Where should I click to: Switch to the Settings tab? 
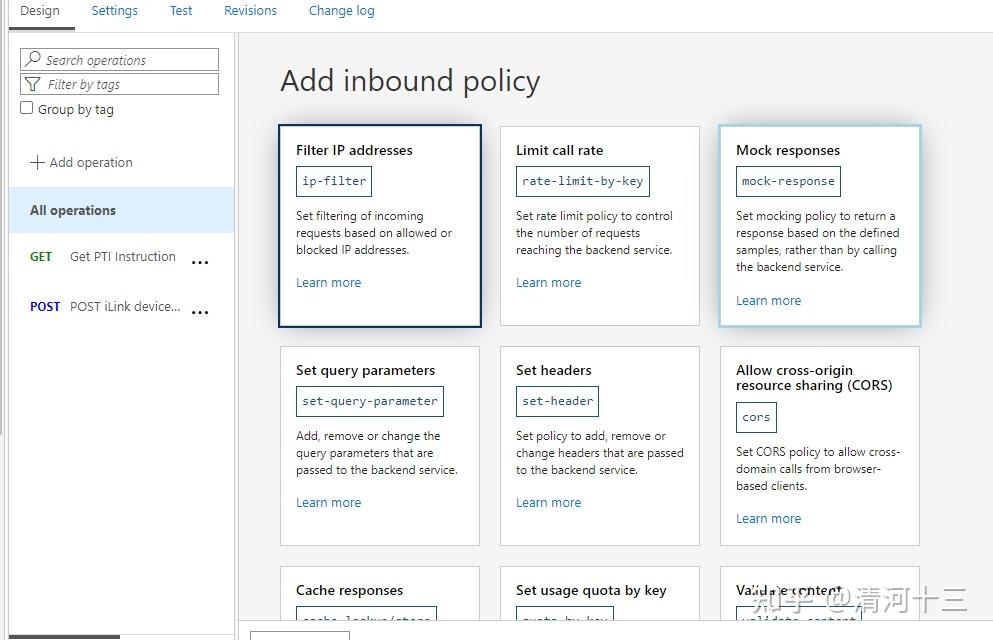pyautogui.click(x=115, y=11)
